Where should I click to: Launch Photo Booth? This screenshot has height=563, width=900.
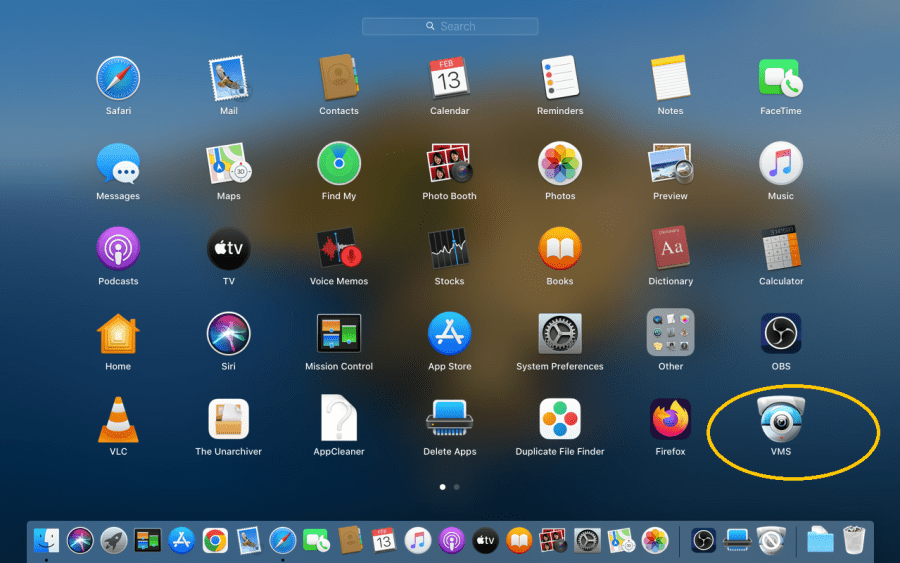pyautogui.click(x=449, y=164)
